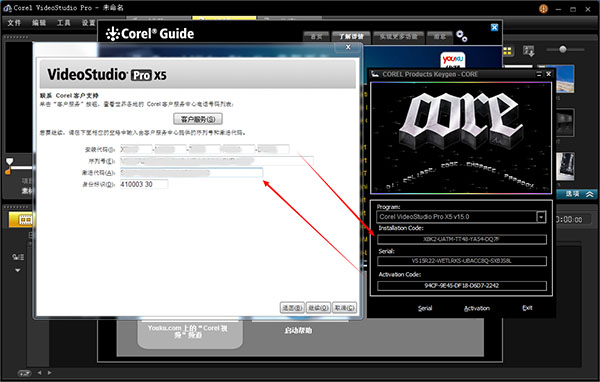Viewport: 600px width, 382px height.
Task: Click the scroll right arrow below timeline
Action: click(50, 372)
